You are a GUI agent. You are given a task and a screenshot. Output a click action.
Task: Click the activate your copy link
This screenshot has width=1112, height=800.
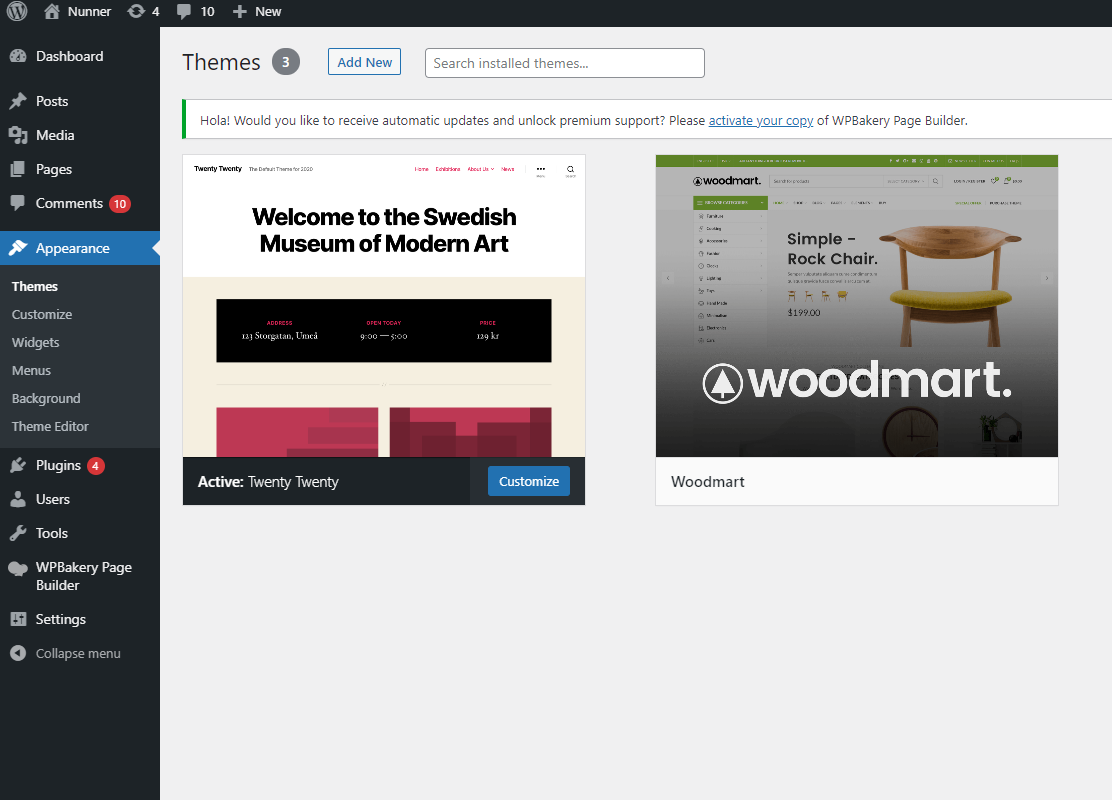761,121
